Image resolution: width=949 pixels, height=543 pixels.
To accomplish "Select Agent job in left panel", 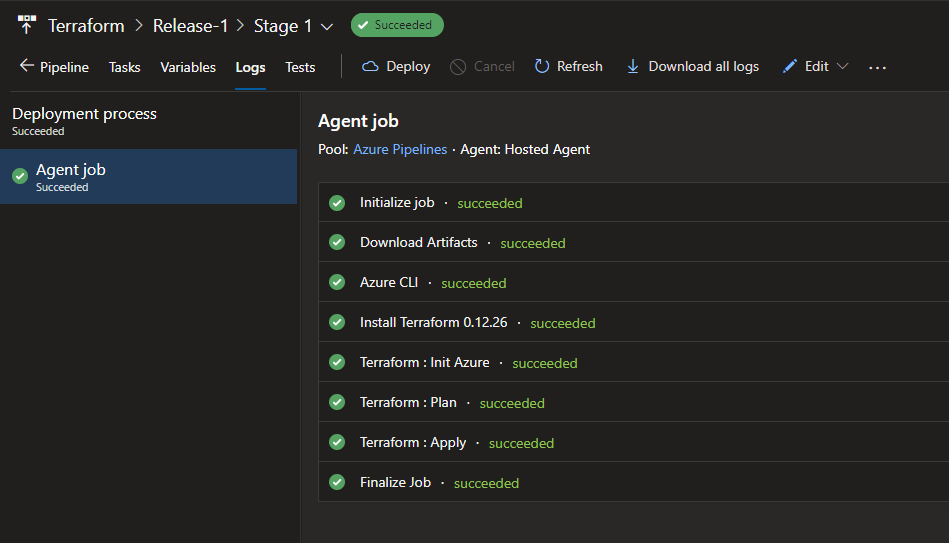I will 148,176.
